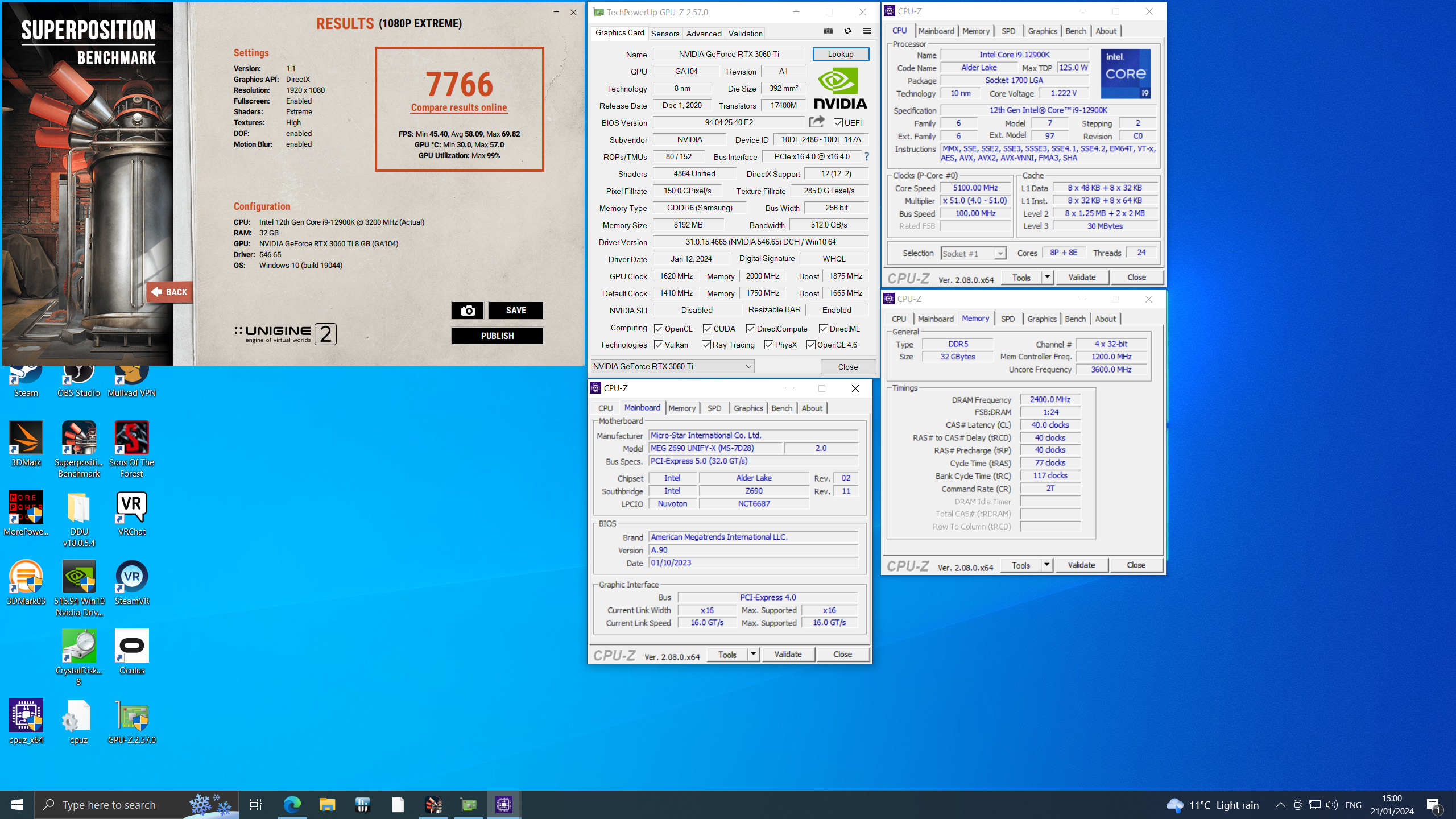The height and width of the screenshot is (819, 1456).
Task: Open the 3DMark desktop shortcut
Action: pos(26,444)
